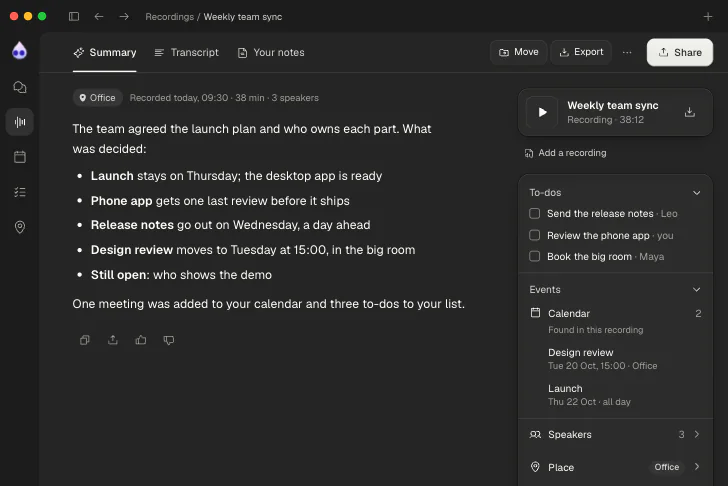Collapse the To-dos section
This screenshot has width=728, height=486.
click(696, 193)
